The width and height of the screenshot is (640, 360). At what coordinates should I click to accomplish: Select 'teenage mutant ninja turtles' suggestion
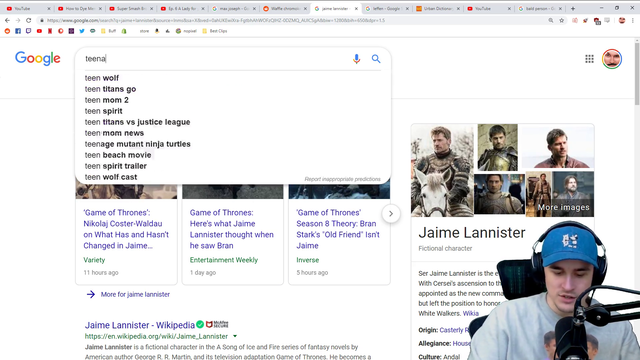pos(233,144)
